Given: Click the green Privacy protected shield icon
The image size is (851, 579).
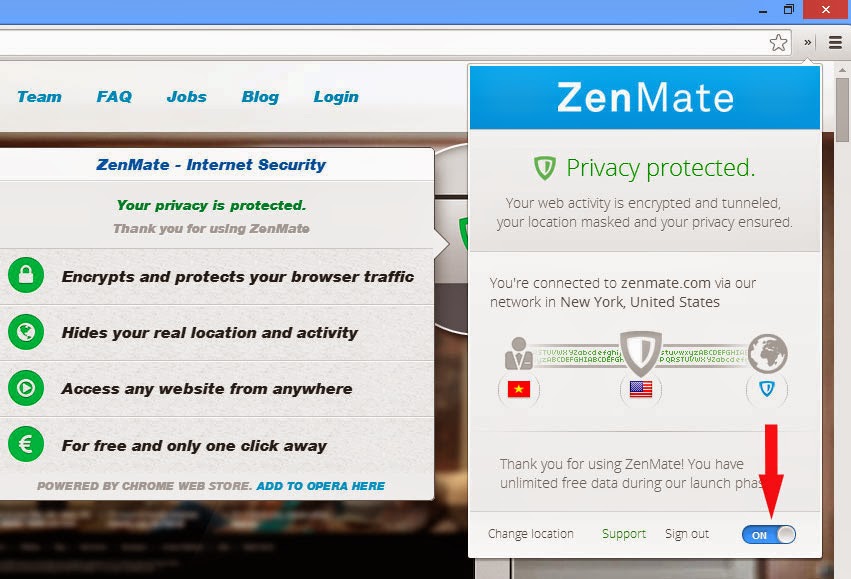Looking at the screenshot, I should tap(544, 168).
